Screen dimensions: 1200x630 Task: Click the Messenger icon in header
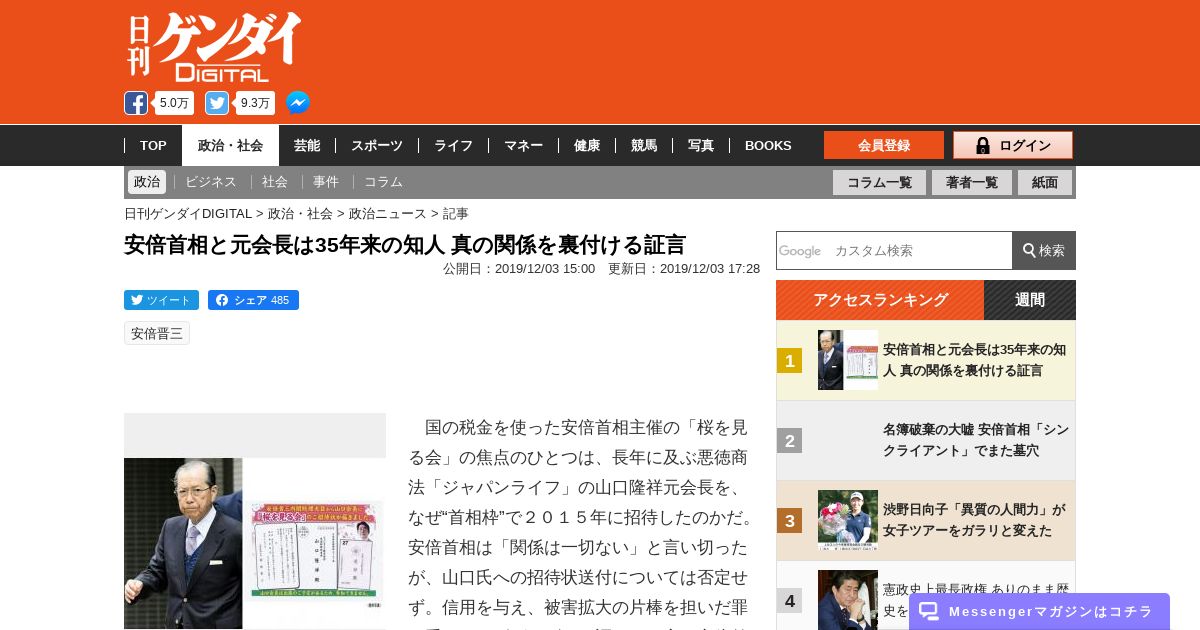[298, 103]
